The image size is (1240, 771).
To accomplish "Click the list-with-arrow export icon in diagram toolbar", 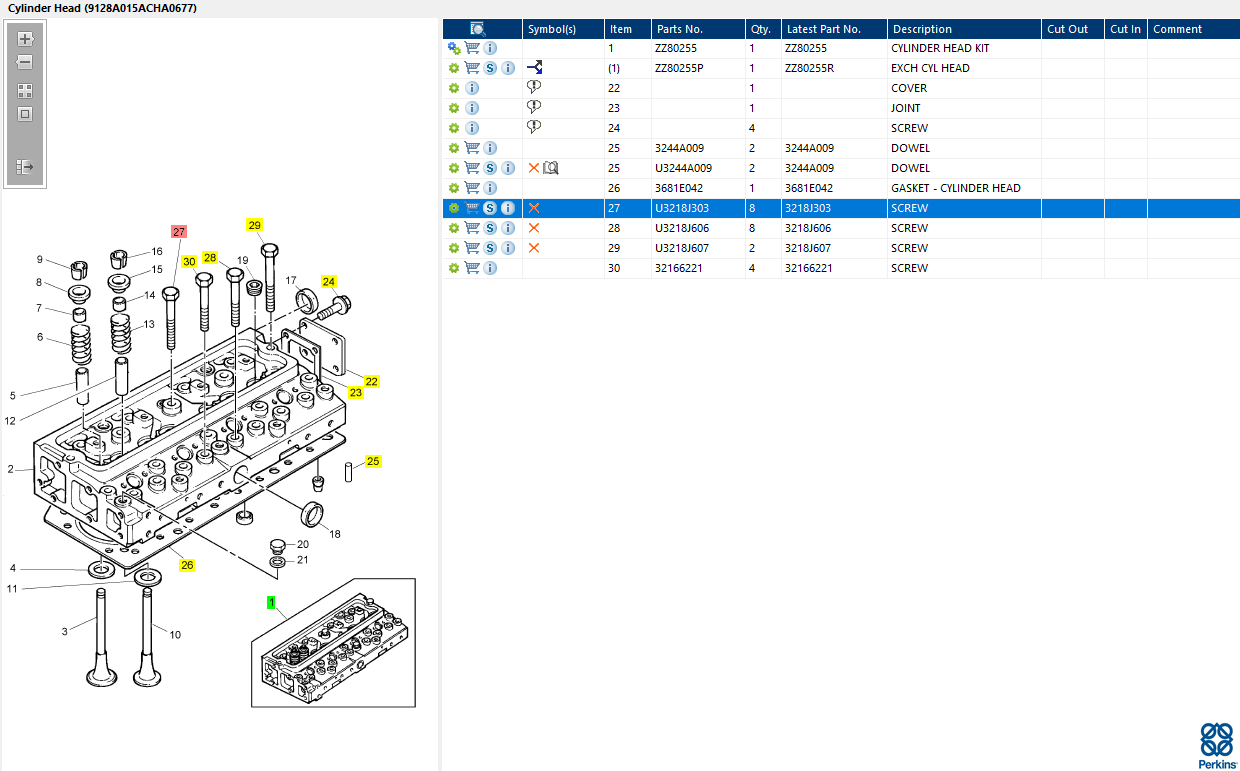I will coord(25,167).
